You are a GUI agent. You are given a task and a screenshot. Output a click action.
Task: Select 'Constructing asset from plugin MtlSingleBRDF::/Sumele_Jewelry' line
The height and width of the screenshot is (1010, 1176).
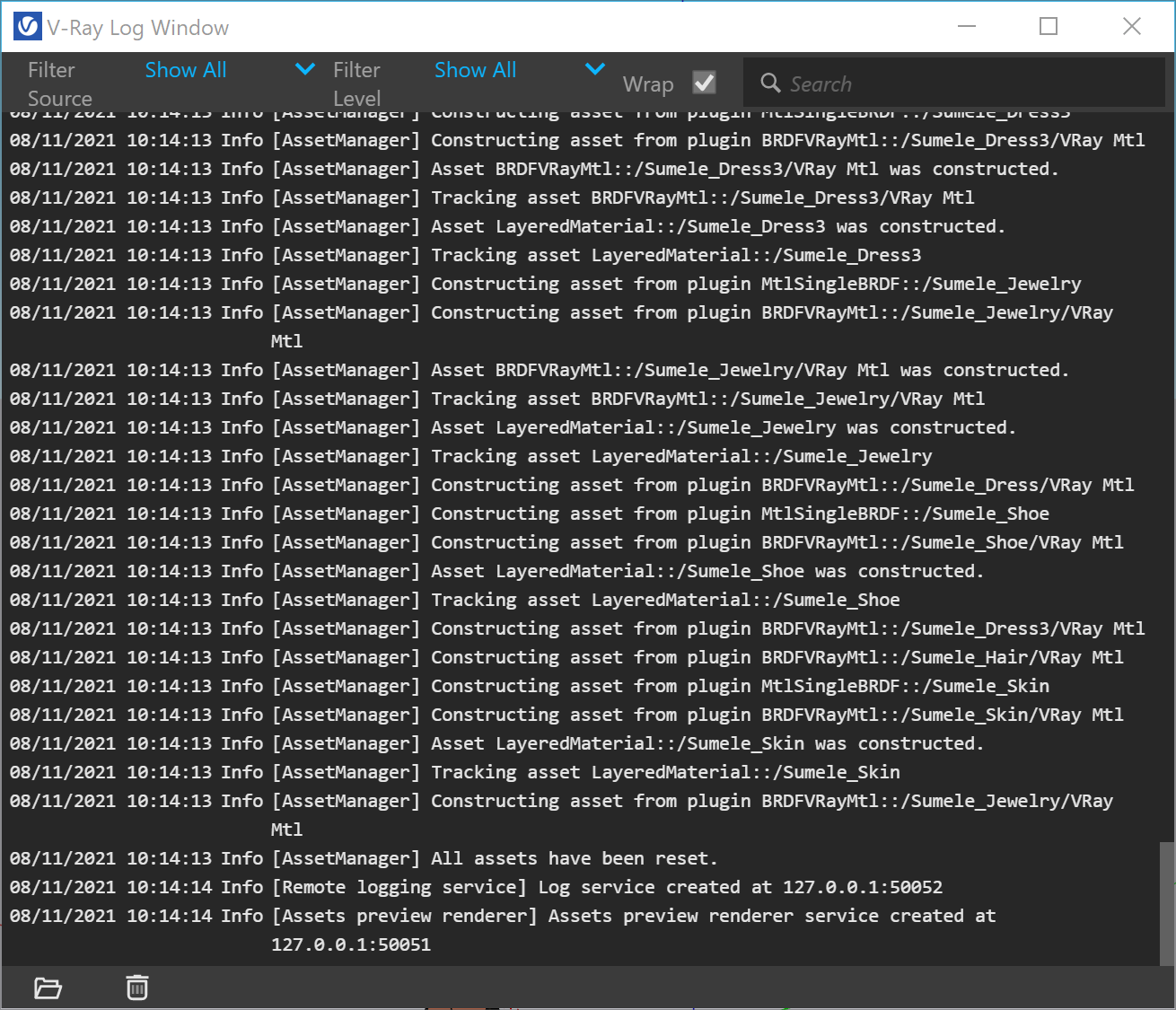coord(545,284)
